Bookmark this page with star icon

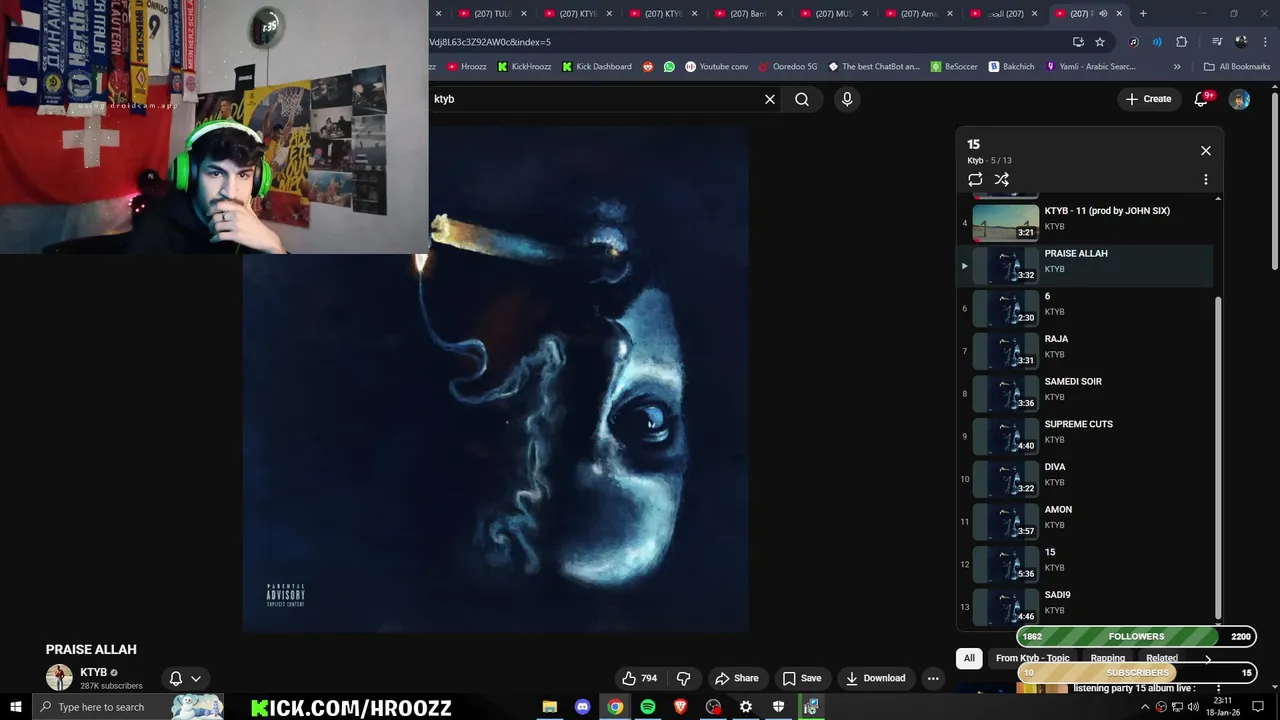1100,42
